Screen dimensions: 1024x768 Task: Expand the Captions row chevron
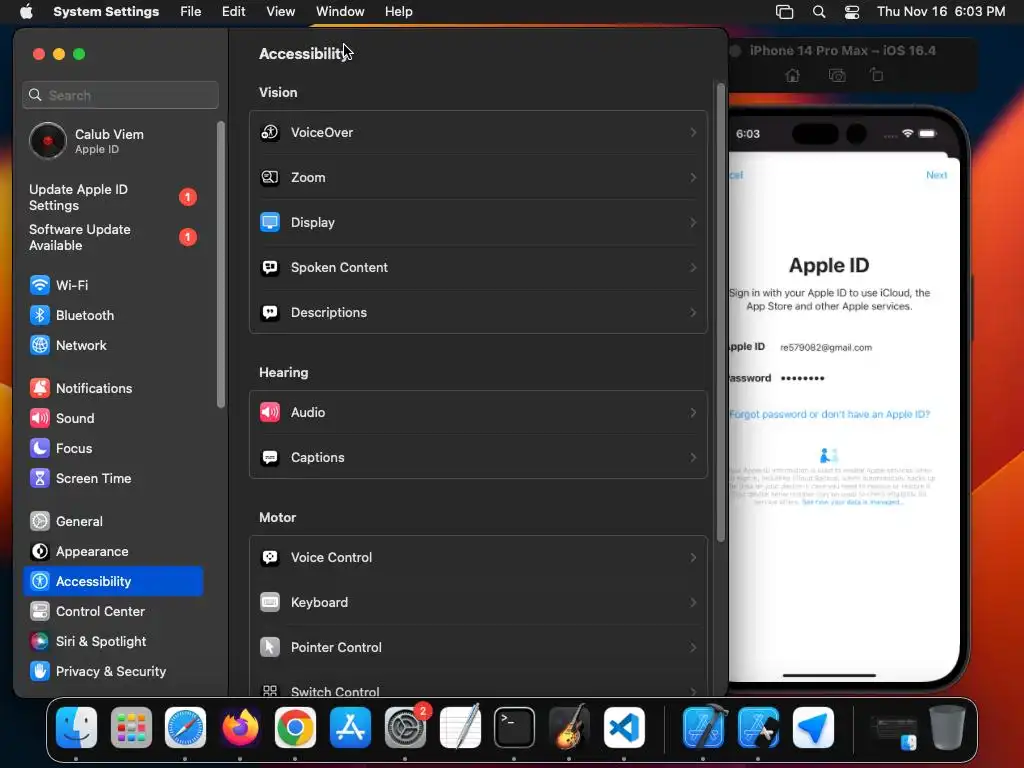[x=693, y=458]
